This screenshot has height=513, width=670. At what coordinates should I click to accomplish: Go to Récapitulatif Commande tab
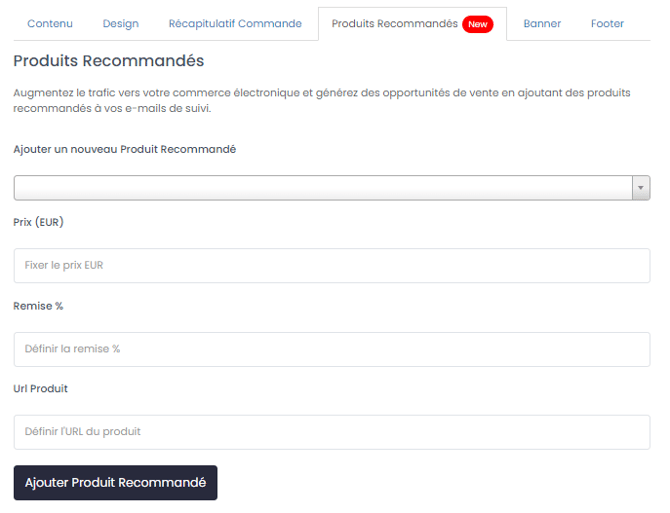pyautogui.click(x=235, y=24)
